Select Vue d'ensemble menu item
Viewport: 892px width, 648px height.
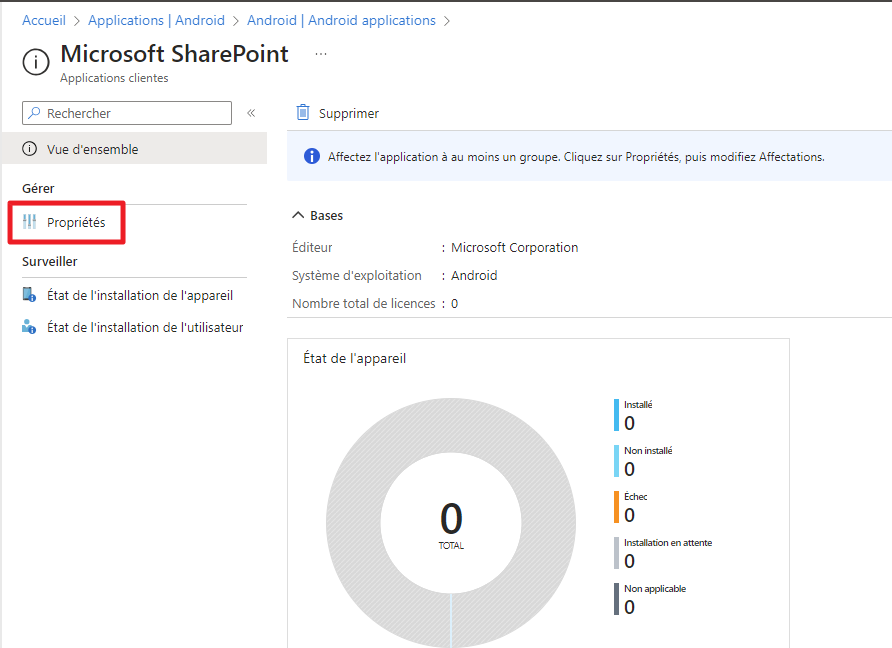134,149
